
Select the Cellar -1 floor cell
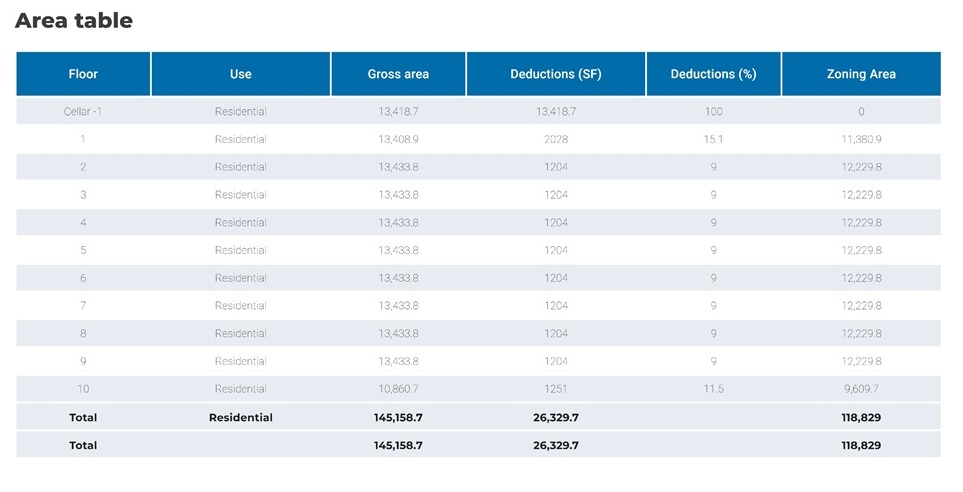[83, 112]
